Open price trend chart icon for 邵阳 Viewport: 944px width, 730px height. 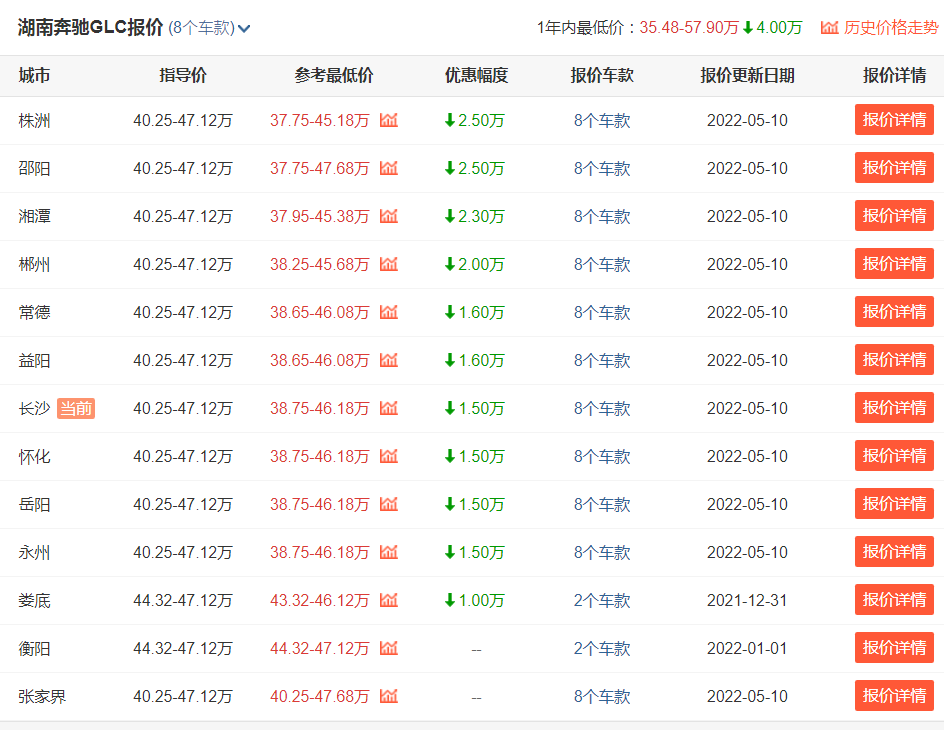click(389, 168)
